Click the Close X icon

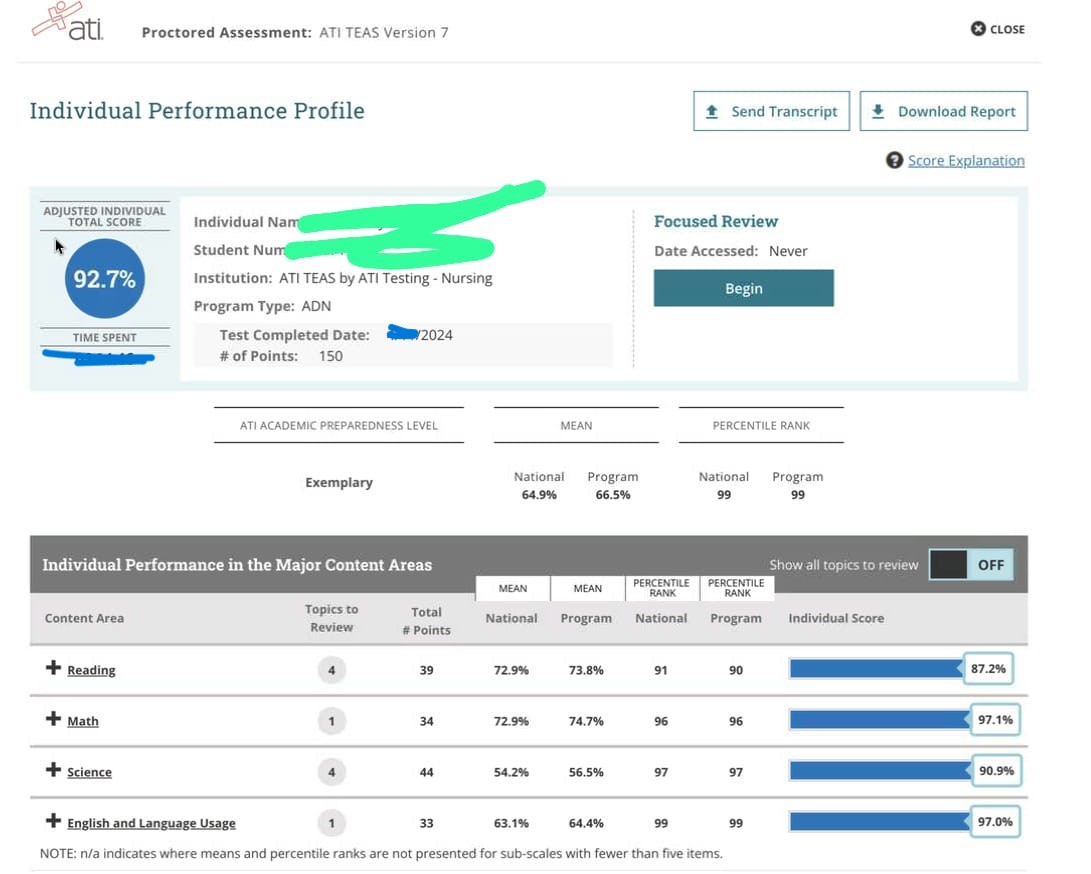pyautogui.click(x=978, y=29)
